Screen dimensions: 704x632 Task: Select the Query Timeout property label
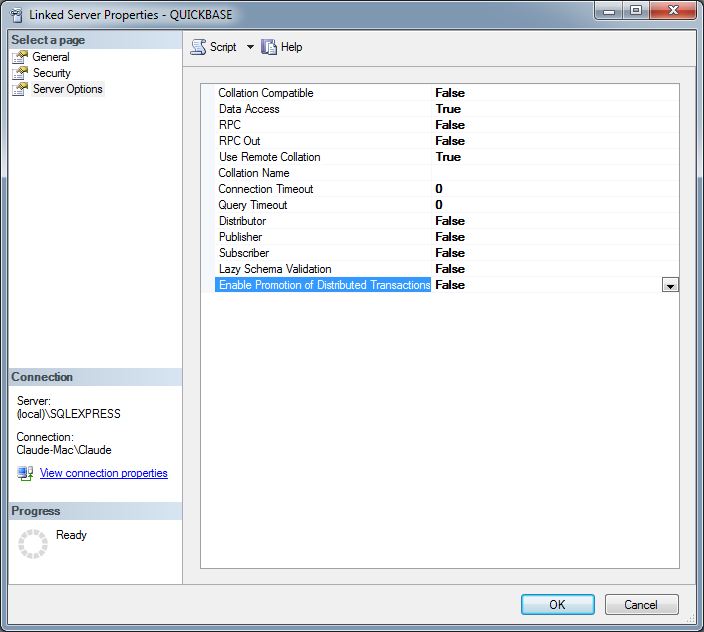coord(252,205)
